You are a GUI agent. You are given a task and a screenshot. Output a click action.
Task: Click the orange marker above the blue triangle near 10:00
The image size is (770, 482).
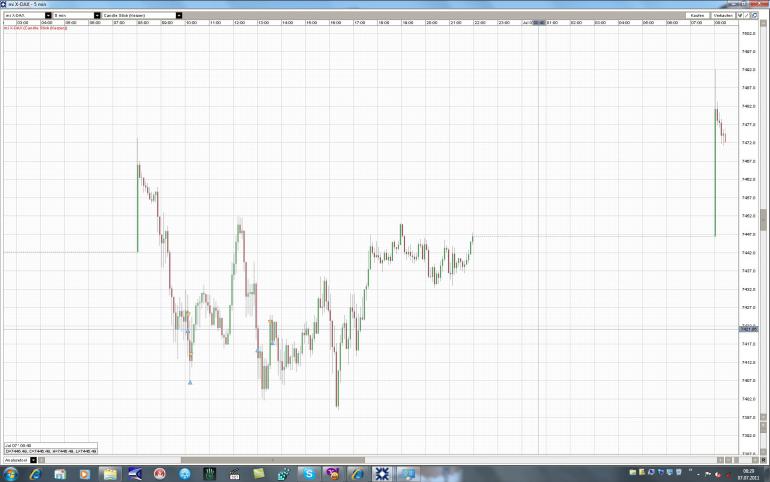(x=191, y=354)
